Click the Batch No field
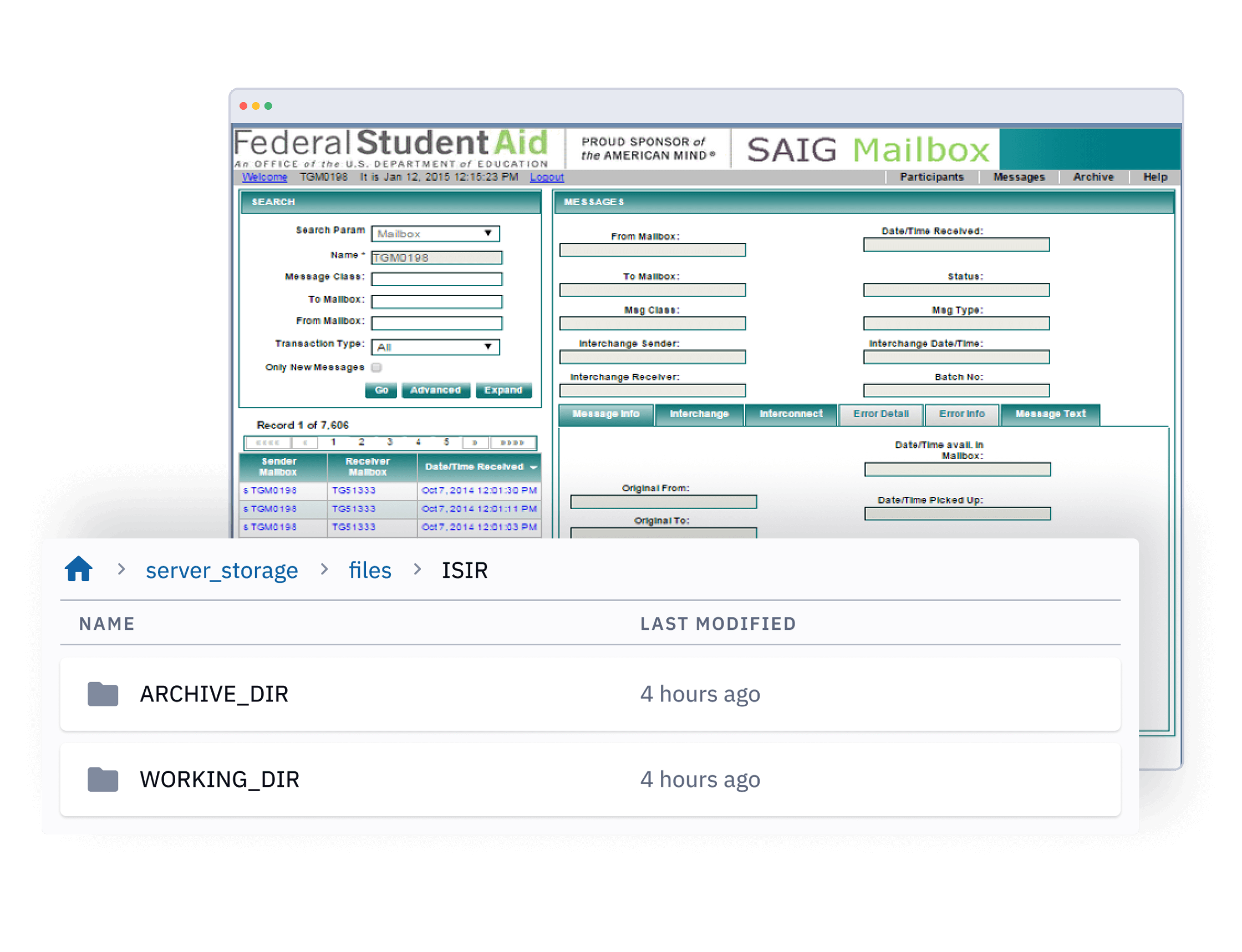Viewport: 1242px width, 952px height. coord(956,390)
